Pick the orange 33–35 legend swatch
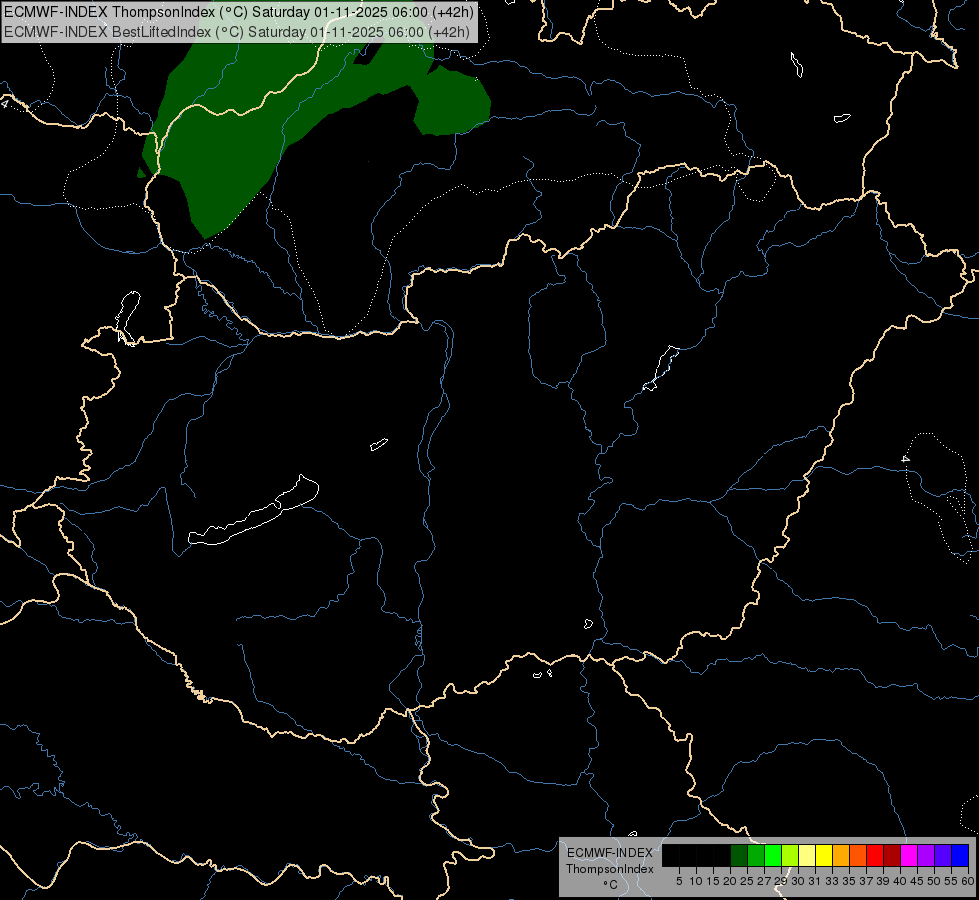Screen dimensions: 979x900 pyautogui.click(x=841, y=856)
